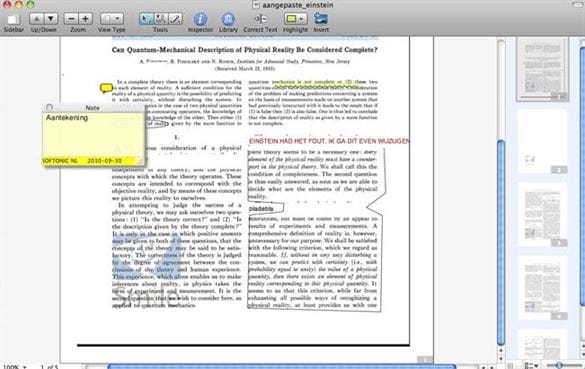Open the 100% zoom level dropdown
Viewport: 585px width, 369px height.
tap(15, 367)
